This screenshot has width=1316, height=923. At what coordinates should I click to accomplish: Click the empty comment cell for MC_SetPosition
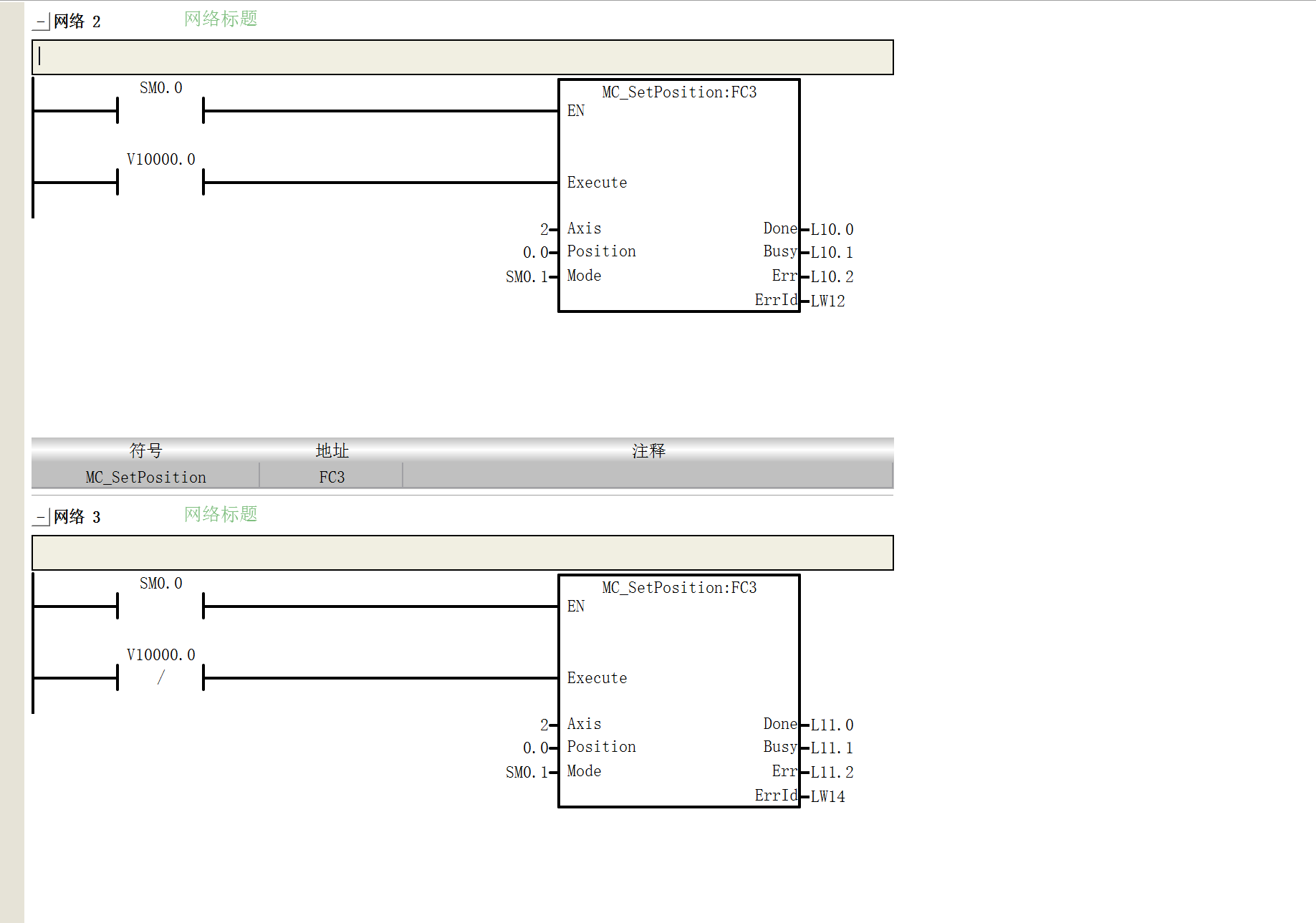(x=648, y=476)
